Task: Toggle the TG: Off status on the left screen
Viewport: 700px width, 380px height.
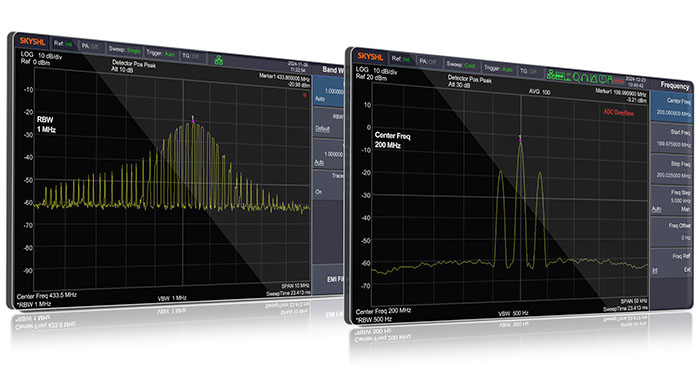Action: (x=191, y=56)
